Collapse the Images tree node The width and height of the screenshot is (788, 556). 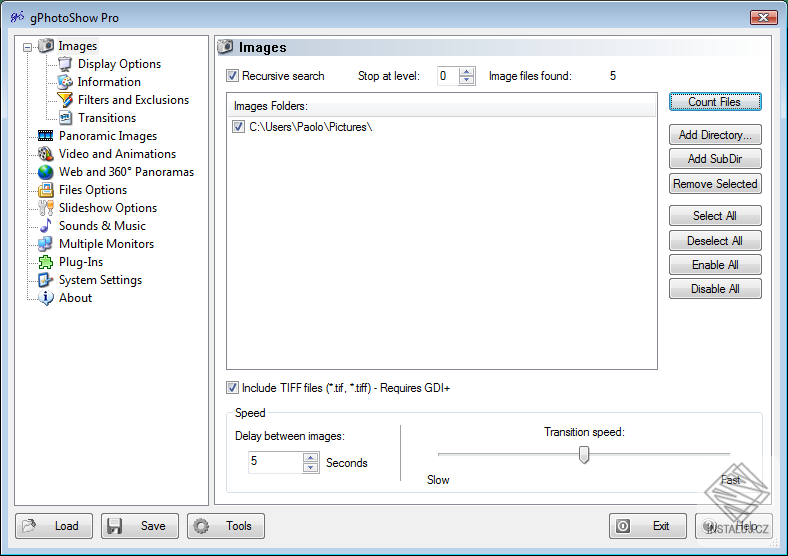click(28, 47)
